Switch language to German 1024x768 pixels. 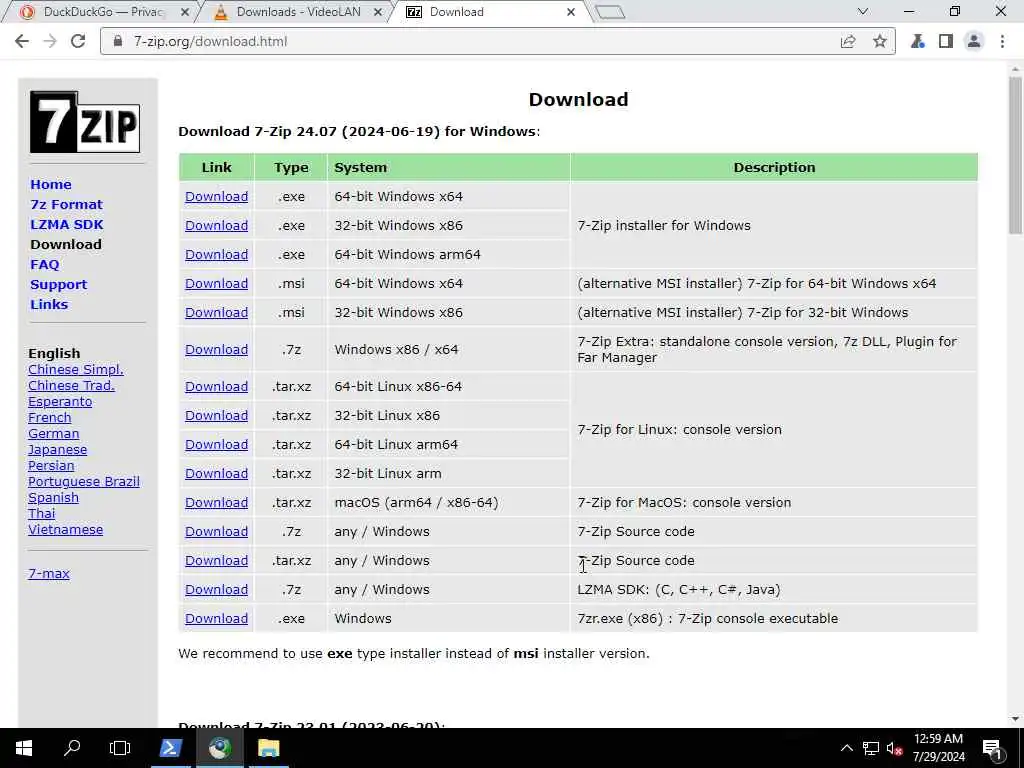coord(54,434)
